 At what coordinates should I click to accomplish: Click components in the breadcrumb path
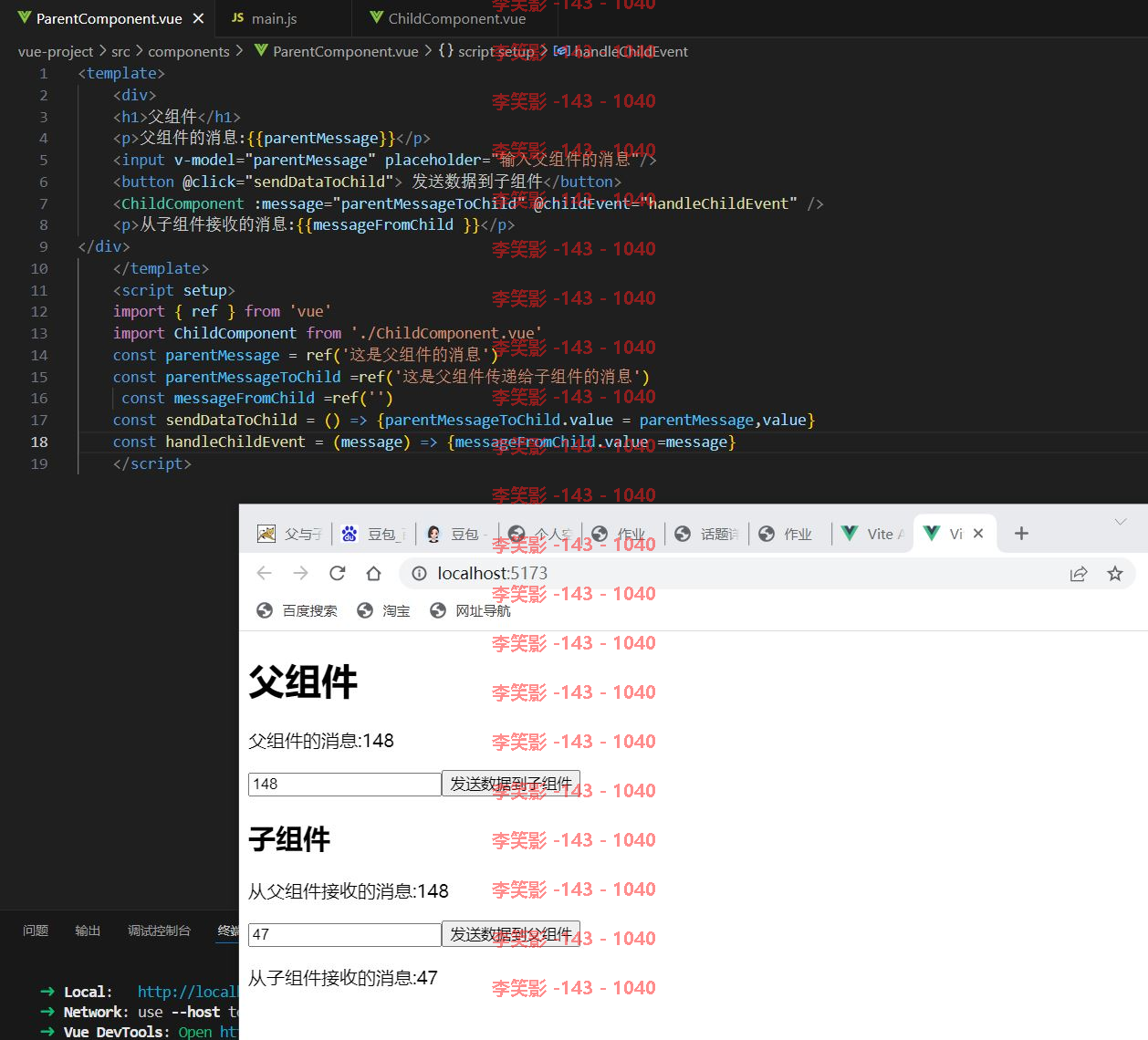189,51
